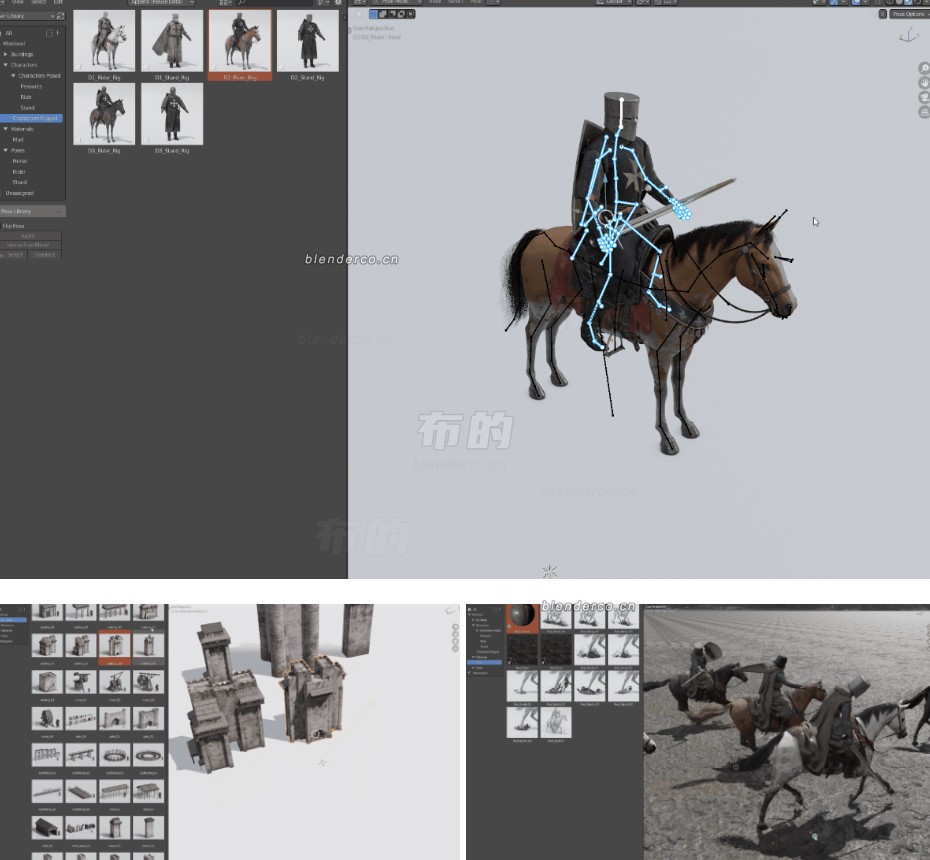Screen dimensions: 930x860
Task: Click the hand pan-view icon in viewport
Action: click(924, 83)
